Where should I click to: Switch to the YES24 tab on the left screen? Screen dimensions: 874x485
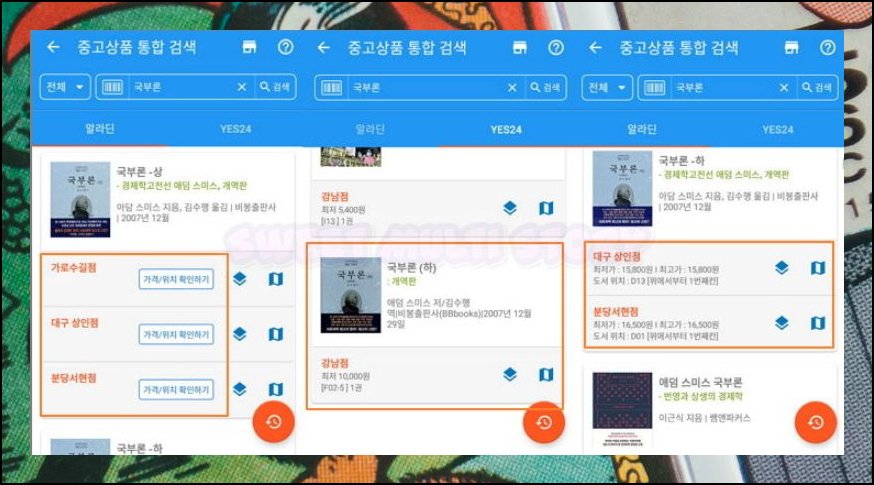click(x=235, y=129)
